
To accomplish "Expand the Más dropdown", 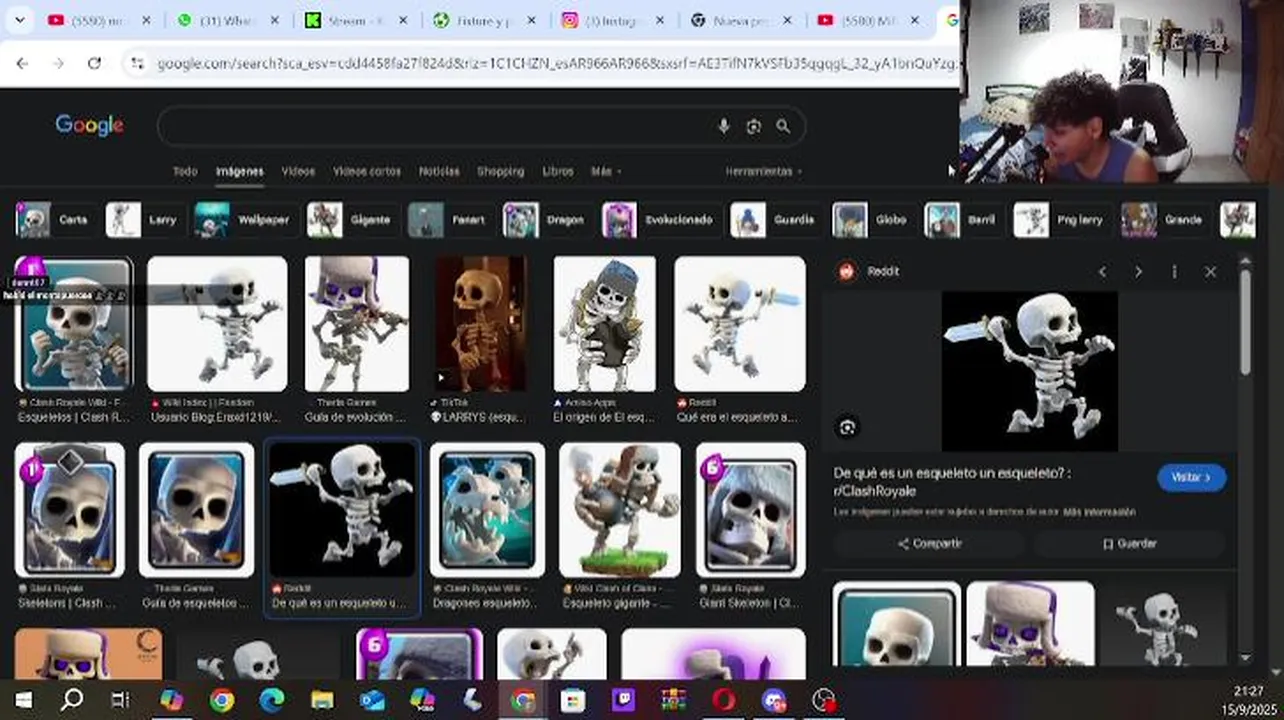I will tap(604, 171).
